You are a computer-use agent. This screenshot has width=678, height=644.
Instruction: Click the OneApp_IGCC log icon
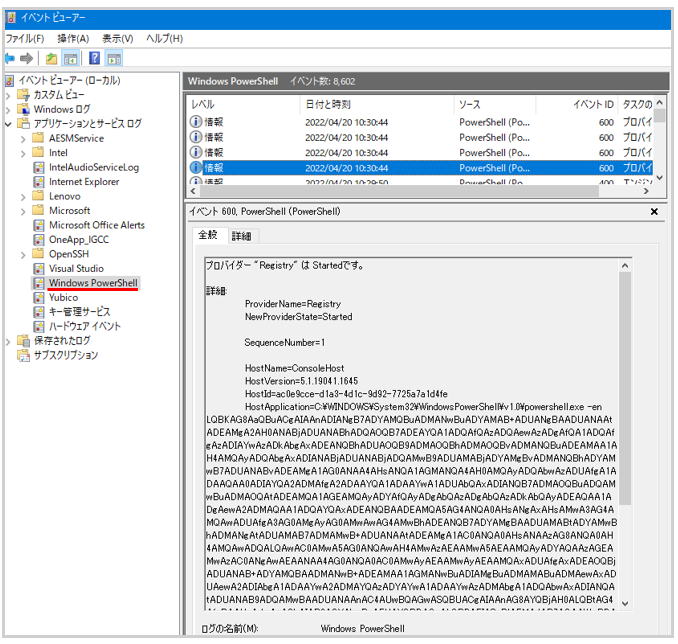point(39,240)
